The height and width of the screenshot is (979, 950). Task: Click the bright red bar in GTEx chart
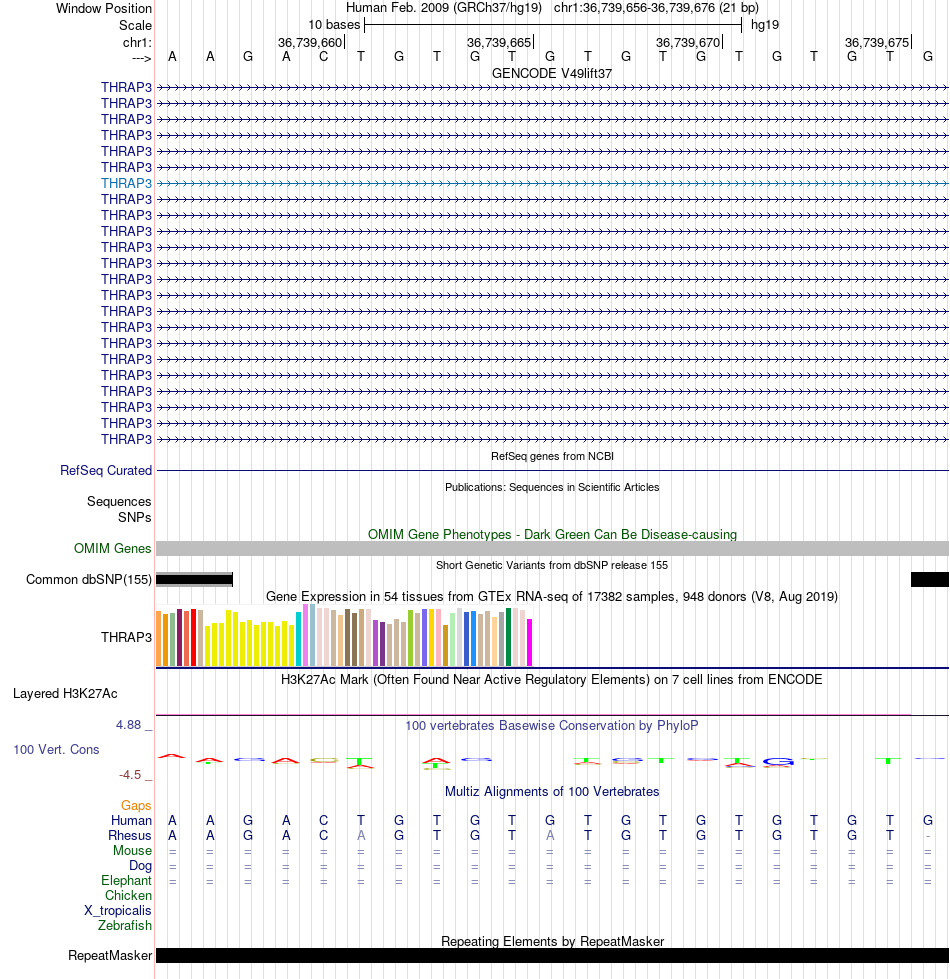coord(193,637)
